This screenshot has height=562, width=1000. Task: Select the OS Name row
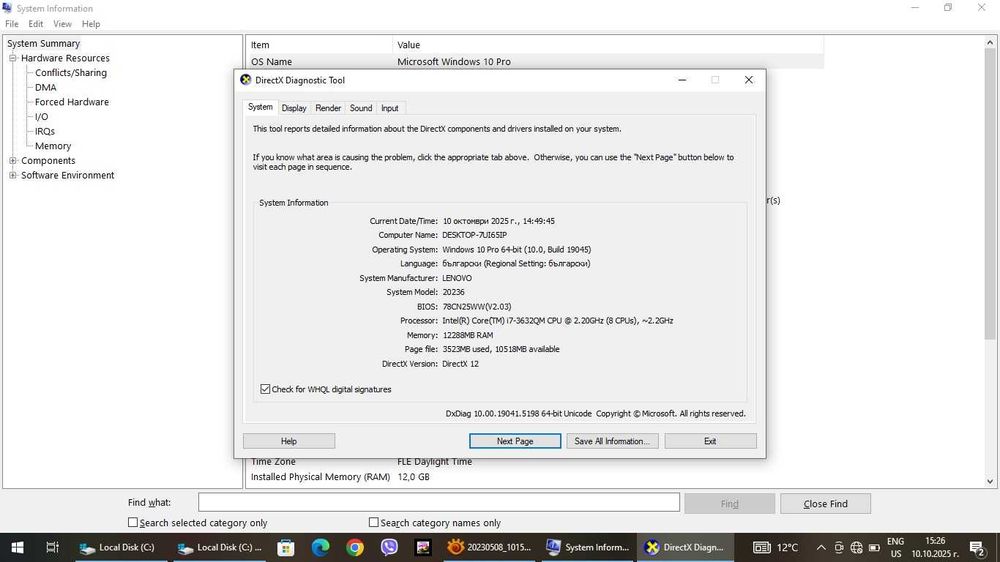tap(535, 62)
